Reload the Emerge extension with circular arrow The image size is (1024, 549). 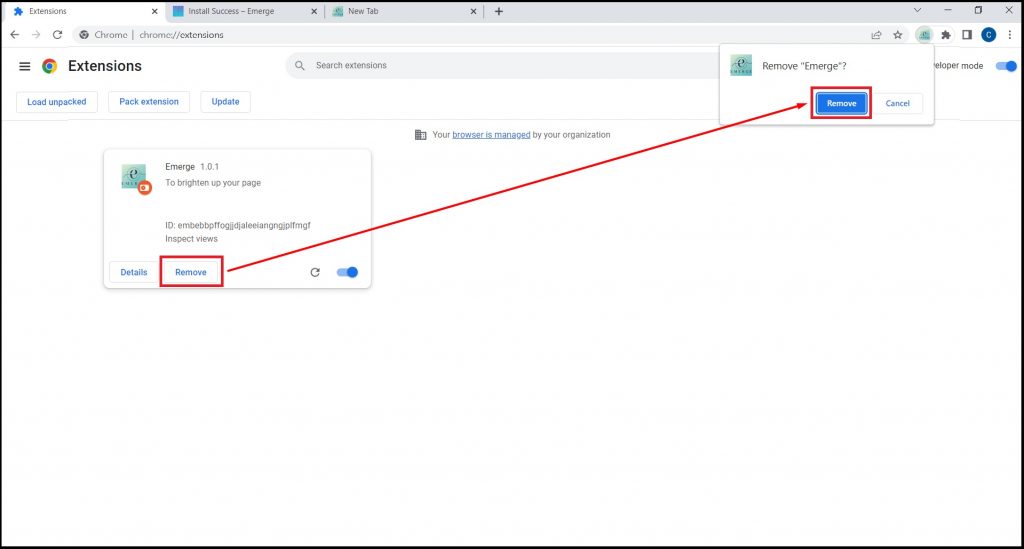[315, 272]
